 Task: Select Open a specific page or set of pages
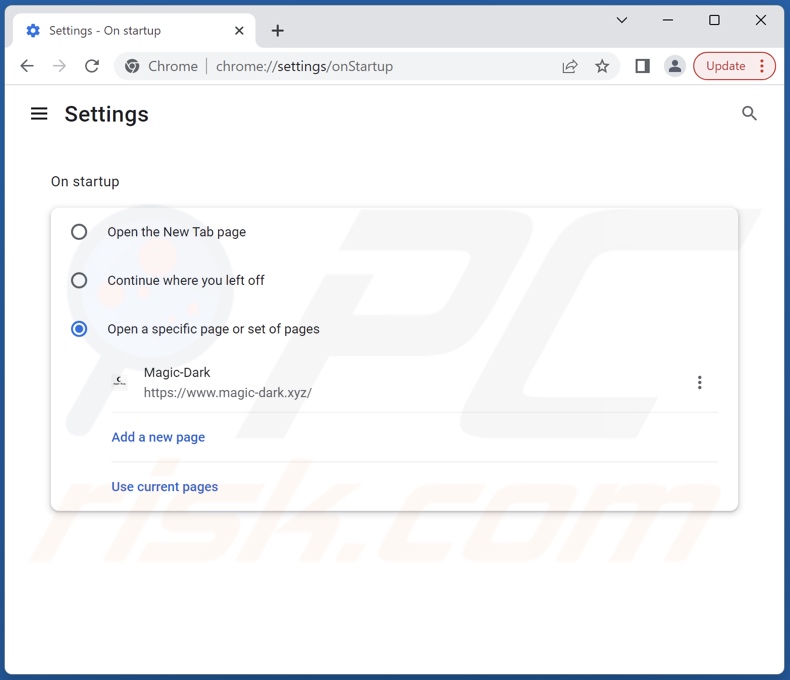point(79,329)
